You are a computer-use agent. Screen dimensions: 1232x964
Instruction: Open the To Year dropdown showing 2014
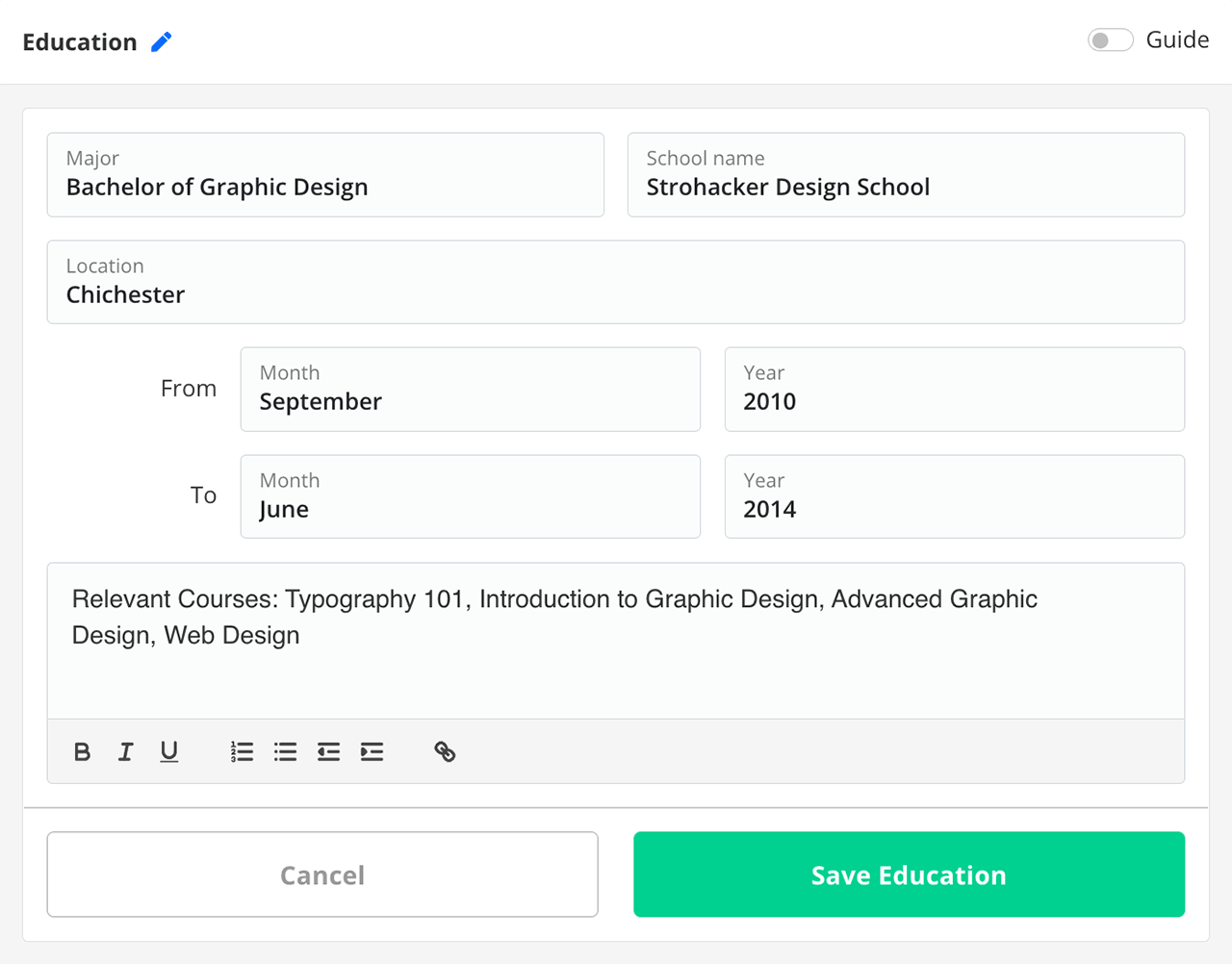click(x=954, y=496)
